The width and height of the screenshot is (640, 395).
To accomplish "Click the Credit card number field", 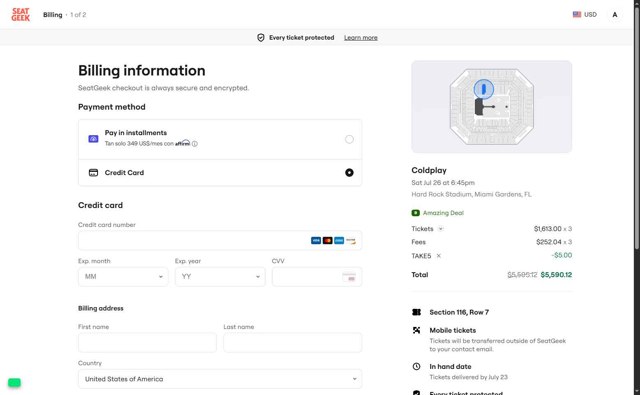I will tap(220, 241).
